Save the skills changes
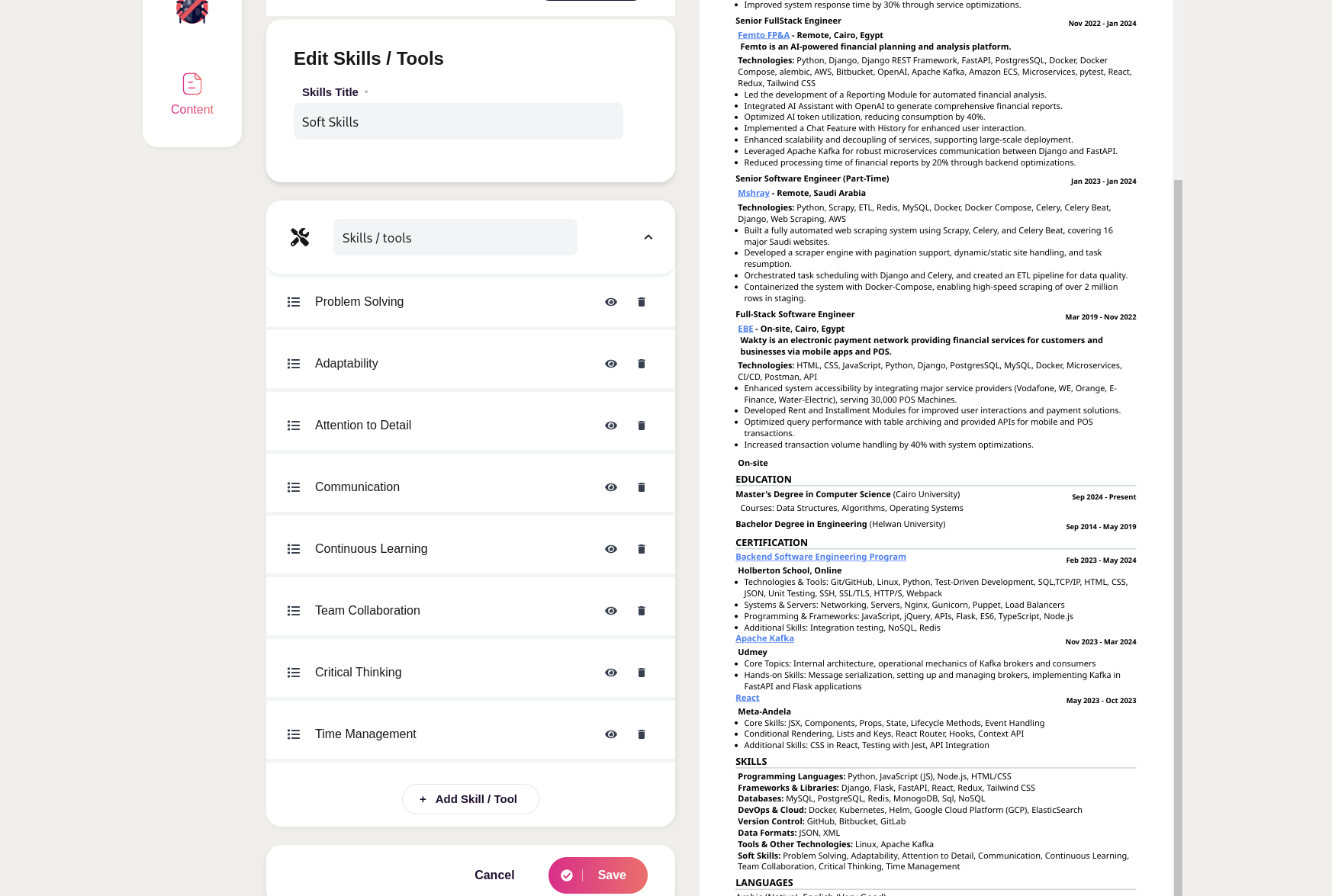 598,875
